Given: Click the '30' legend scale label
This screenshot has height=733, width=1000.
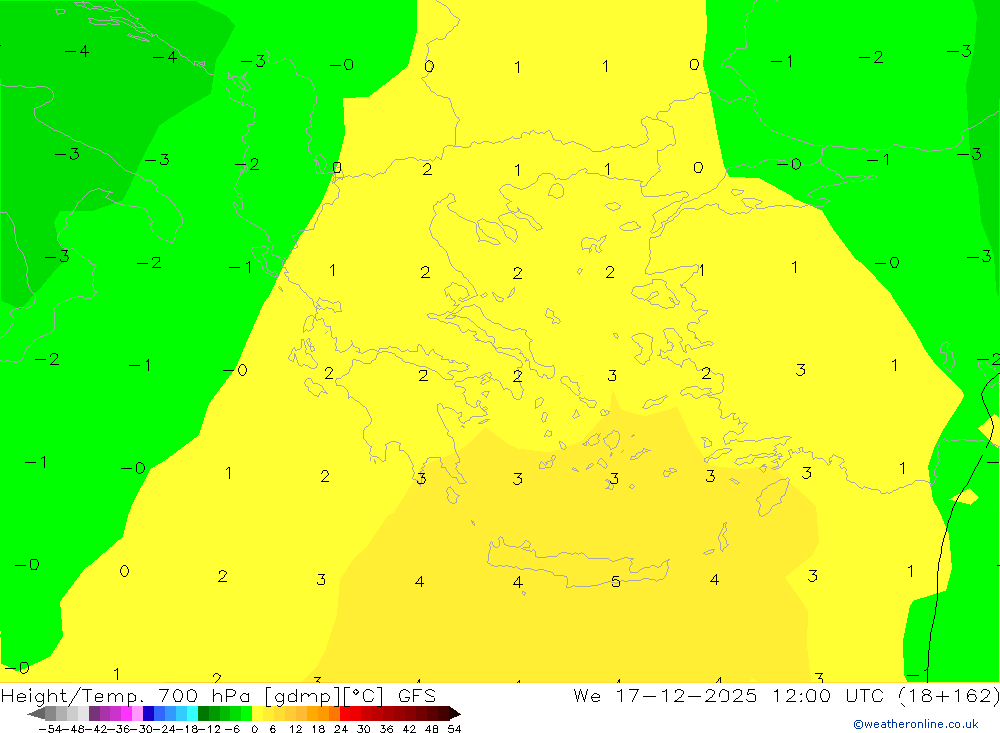Looking at the screenshot, I should tap(364, 729).
